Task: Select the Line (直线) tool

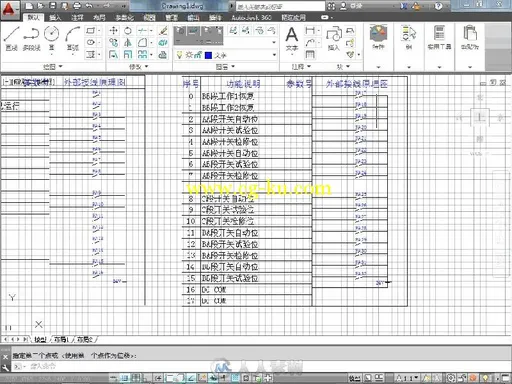Action: pyautogui.click(x=11, y=39)
